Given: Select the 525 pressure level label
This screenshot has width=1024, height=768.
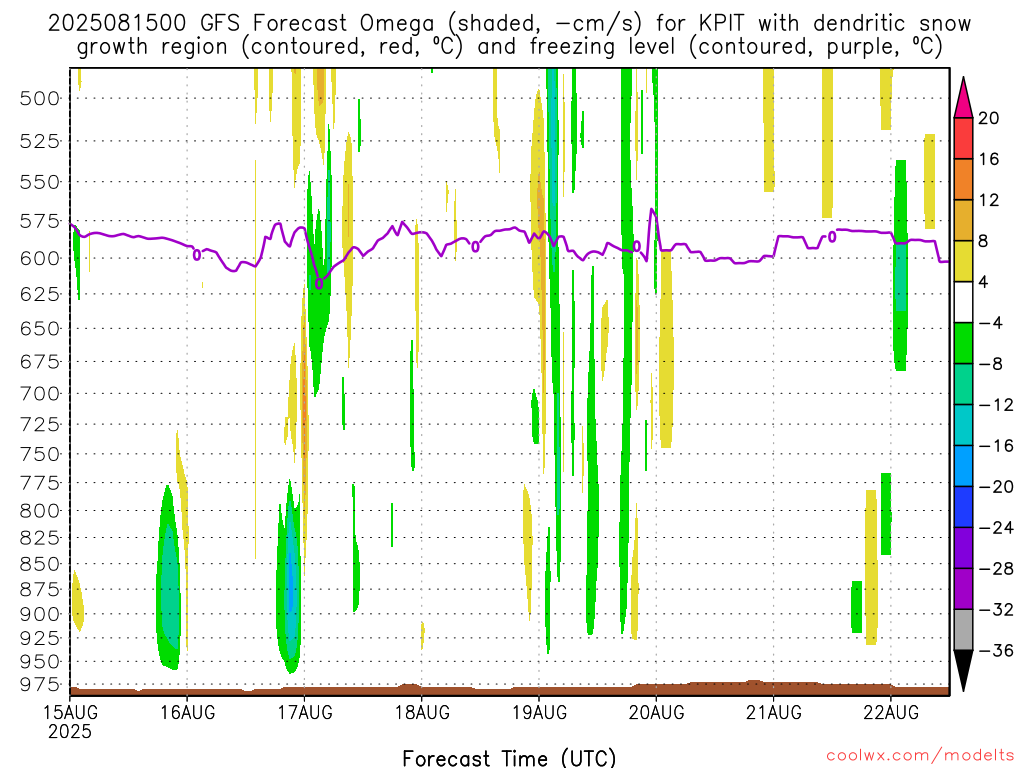Looking at the screenshot, I should [x=39, y=141].
